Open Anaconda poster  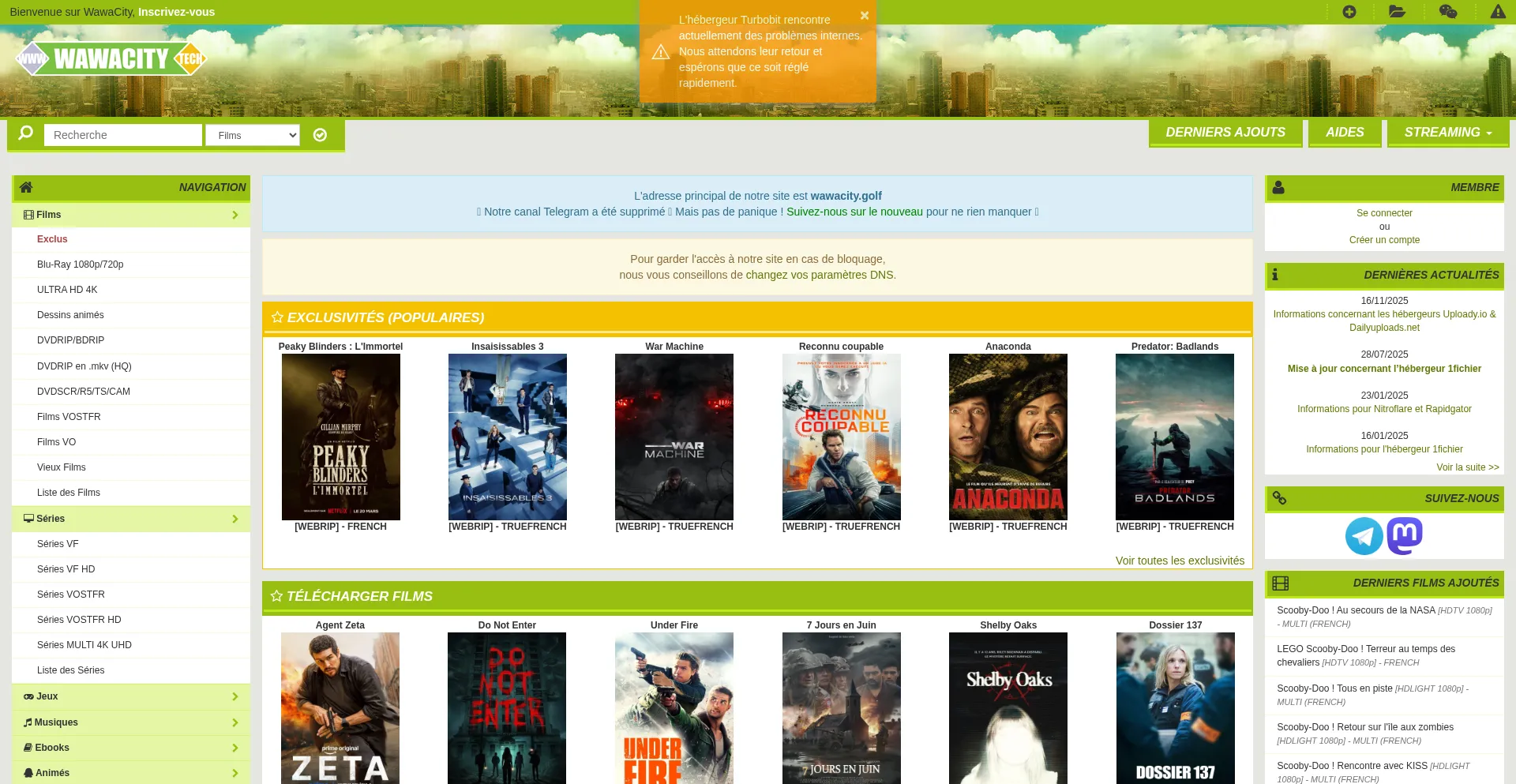click(x=1008, y=437)
